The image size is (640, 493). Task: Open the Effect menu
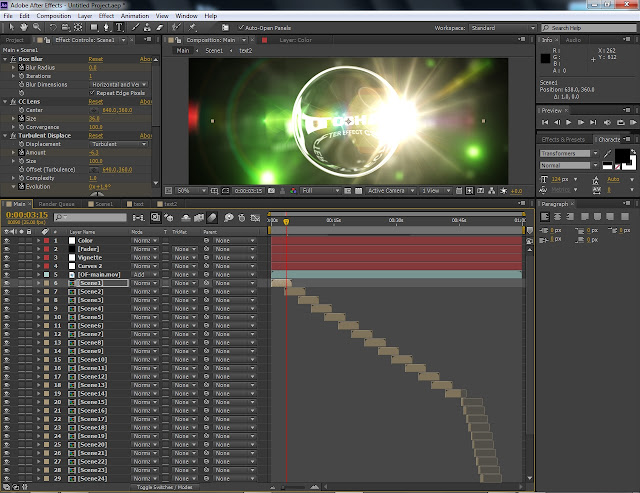click(106, 16)
